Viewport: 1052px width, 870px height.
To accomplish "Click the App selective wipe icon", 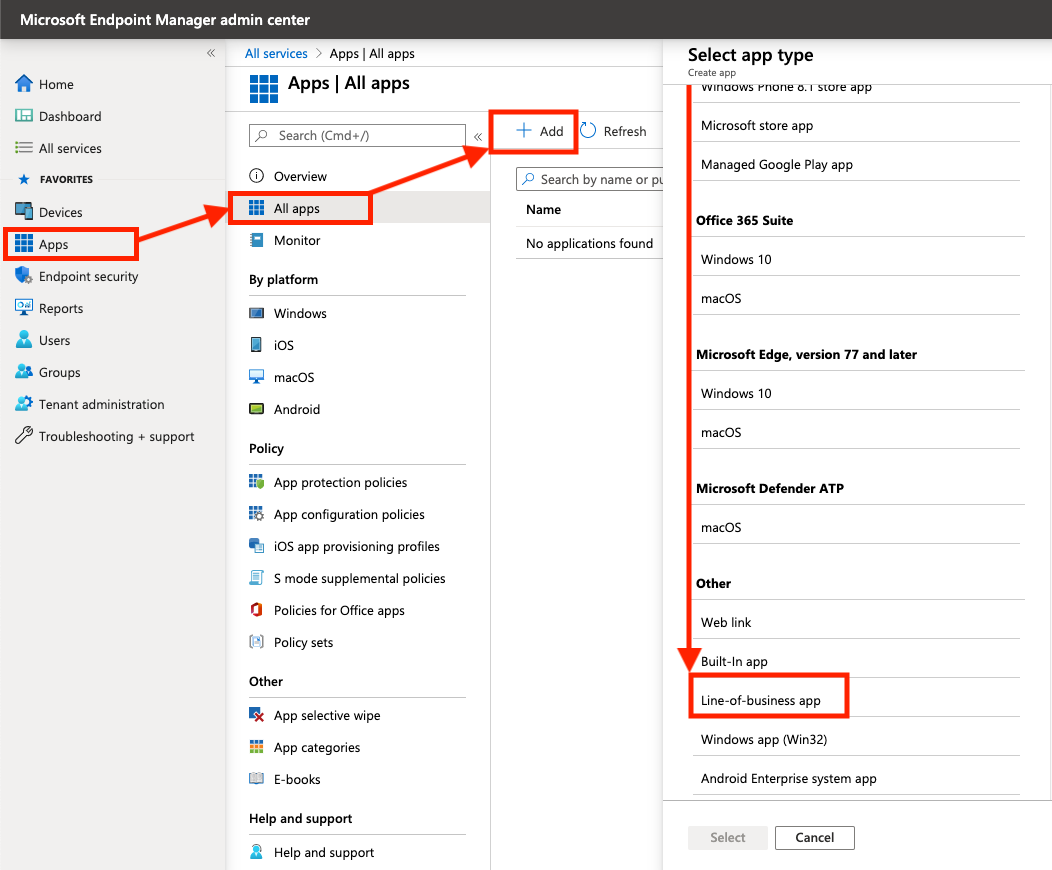I will point(257,716).
